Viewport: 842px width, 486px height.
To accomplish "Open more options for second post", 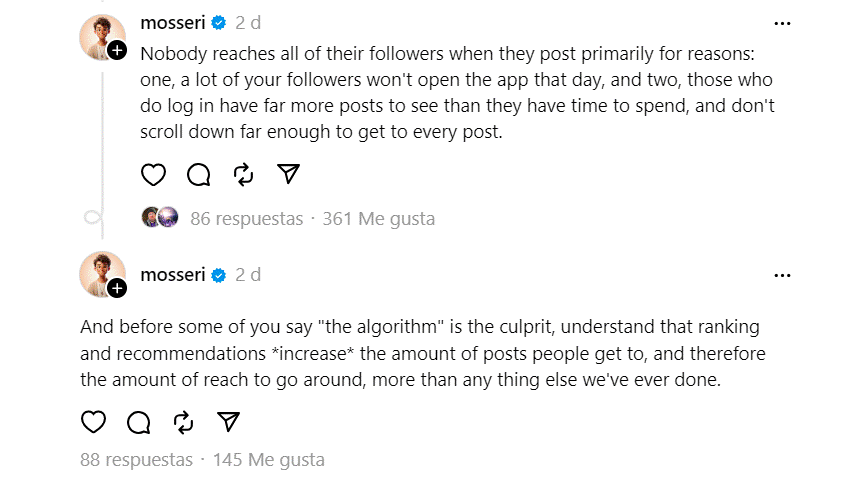I will click(782, 275).
